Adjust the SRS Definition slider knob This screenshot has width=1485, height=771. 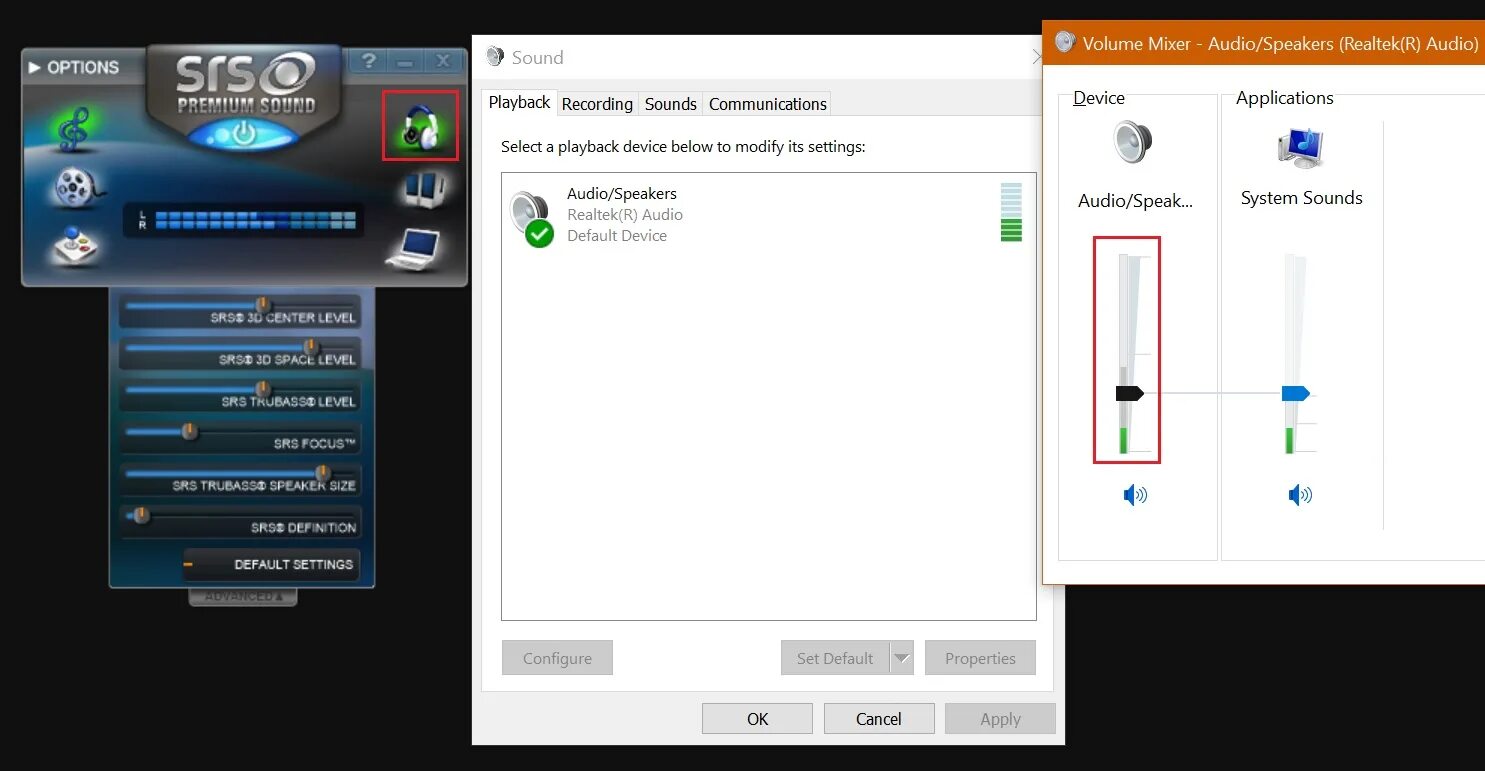(141, 515)
